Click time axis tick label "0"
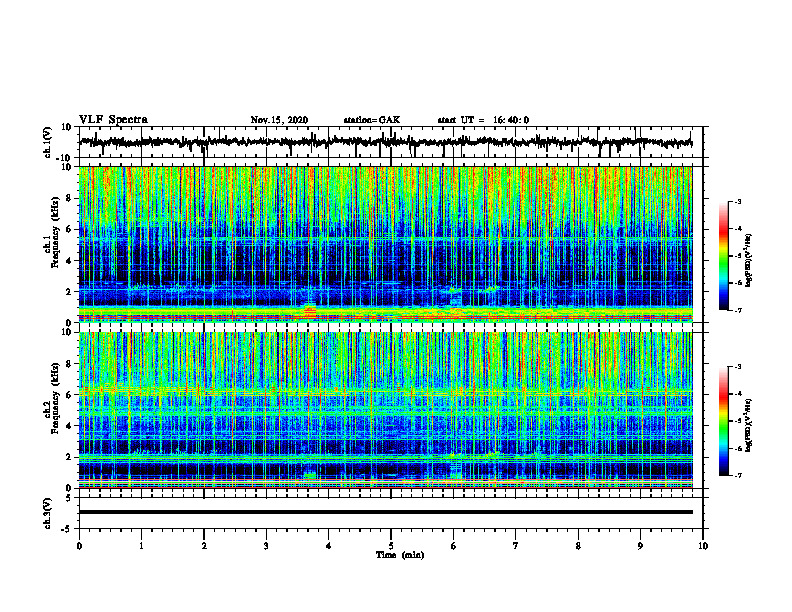 (79, 546)
